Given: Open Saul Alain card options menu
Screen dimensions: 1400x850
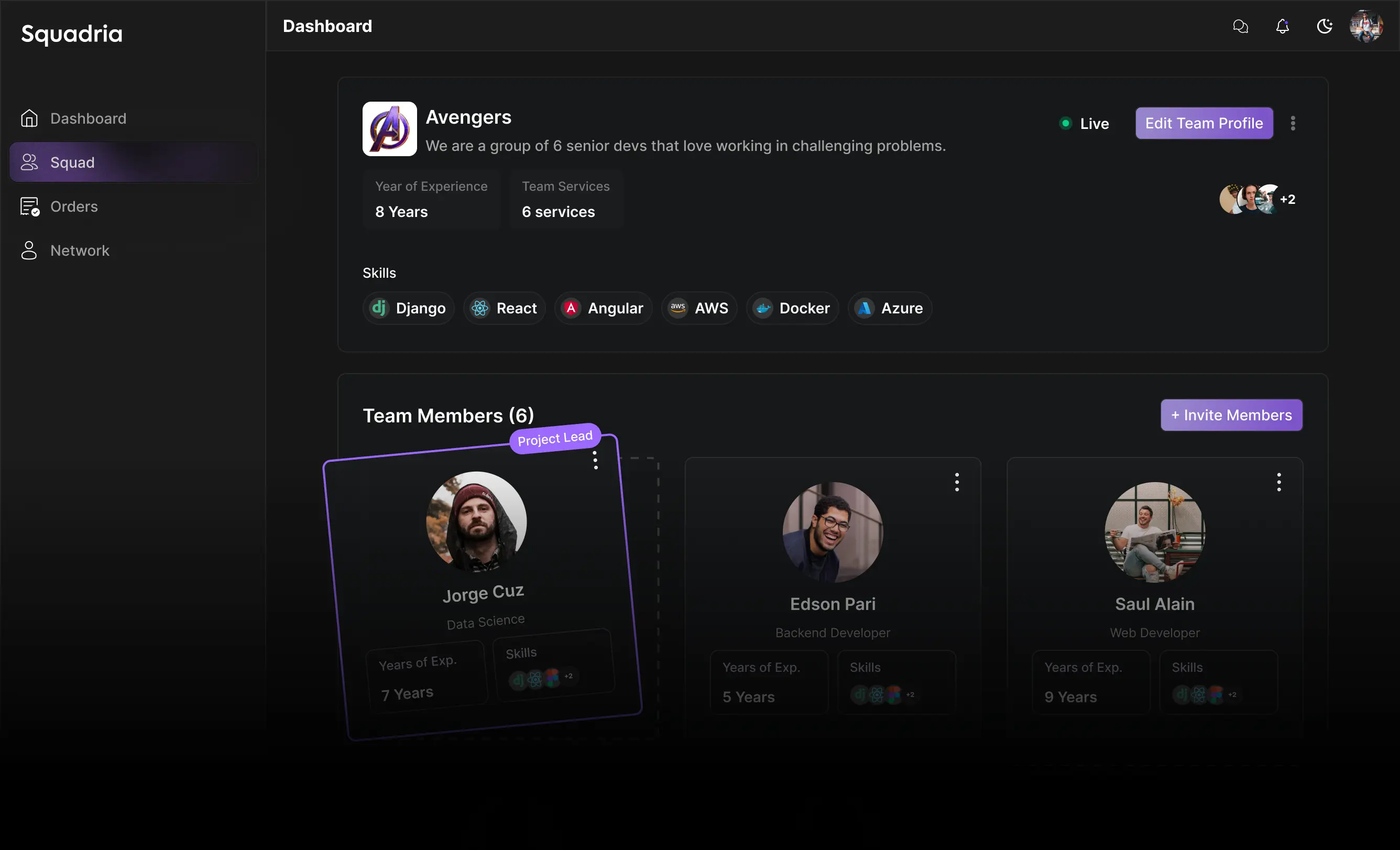Looking at the screenshot, I should pyautogui.click(x=1278, y=482).
